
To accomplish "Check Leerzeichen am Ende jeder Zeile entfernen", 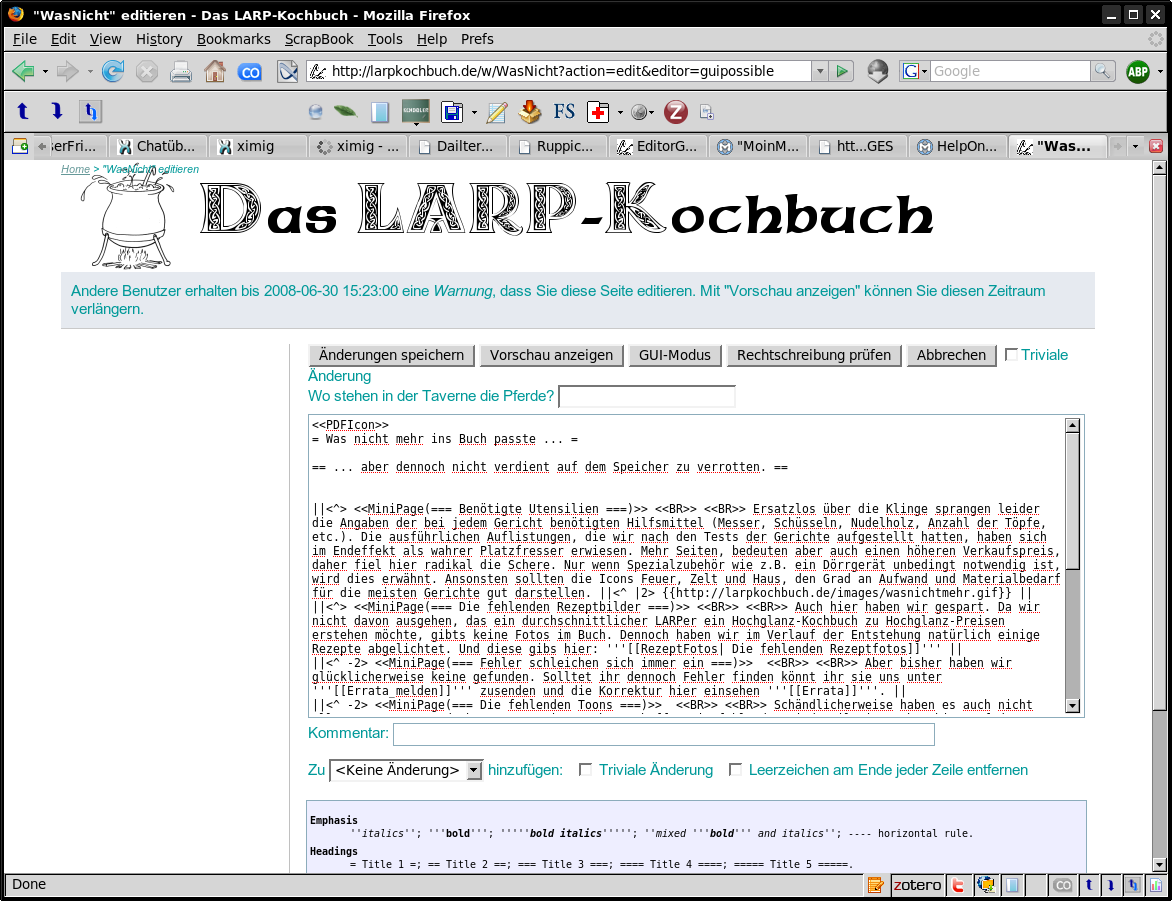I will pos(735,770).
